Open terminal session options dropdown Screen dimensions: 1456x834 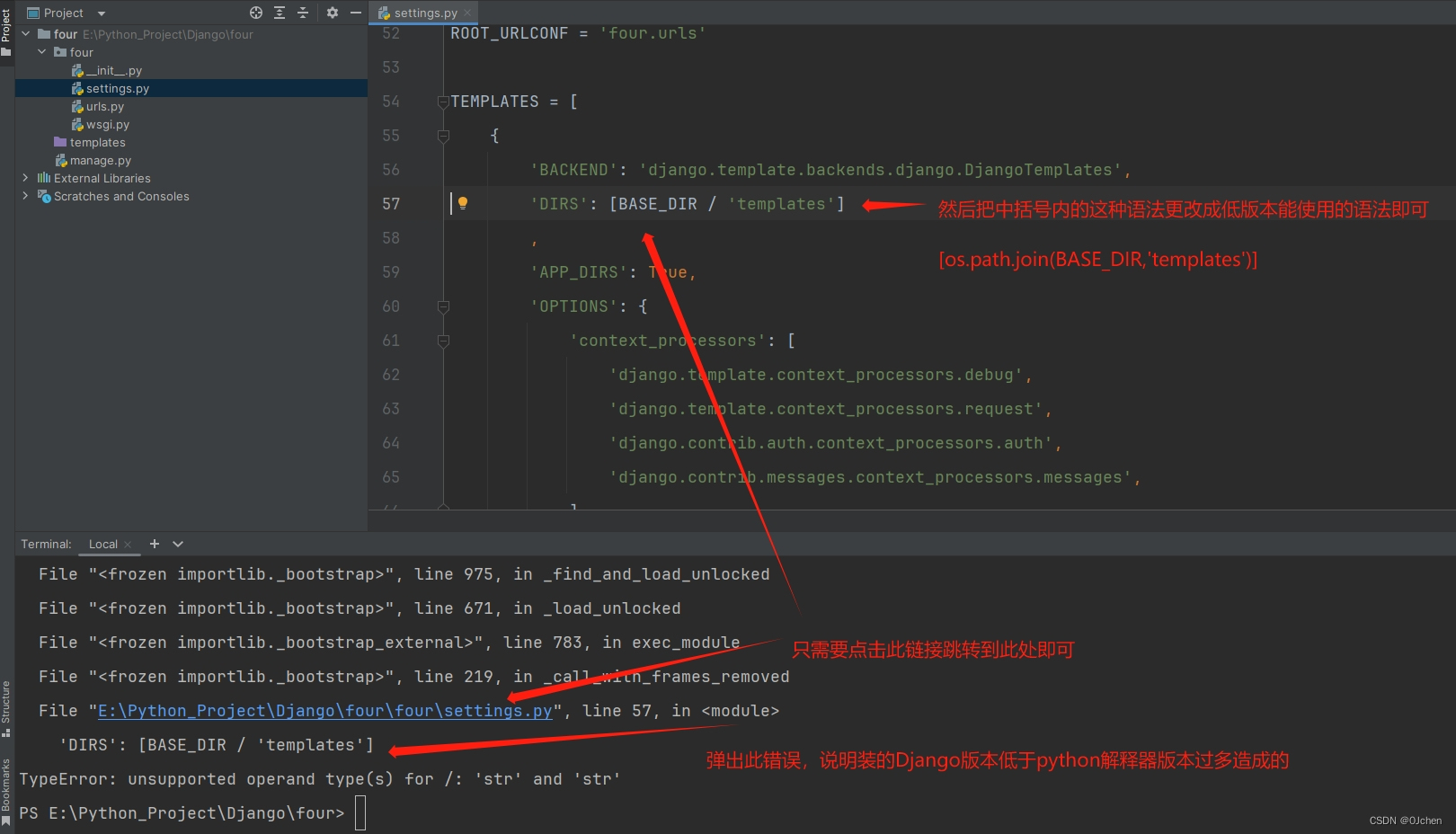click(x=178, y=544)
